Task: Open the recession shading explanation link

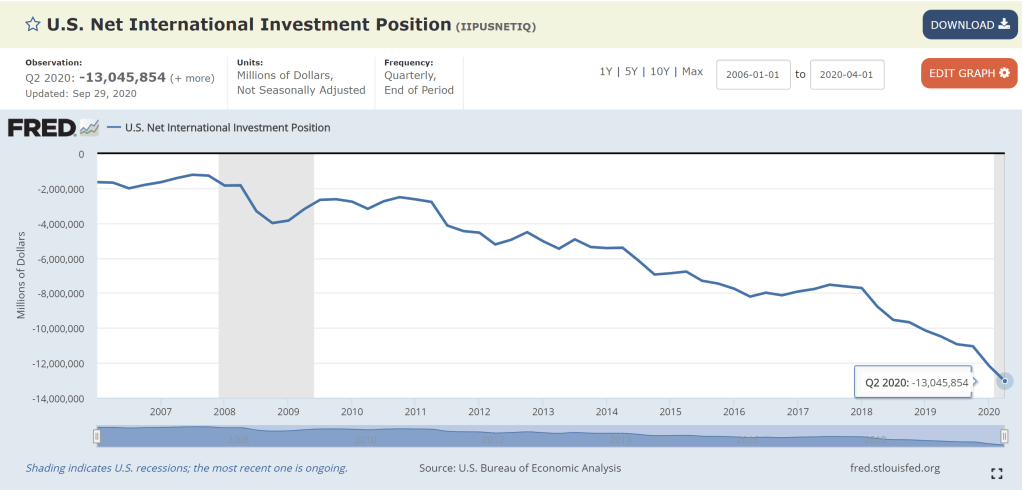Action: pos(186,468)
